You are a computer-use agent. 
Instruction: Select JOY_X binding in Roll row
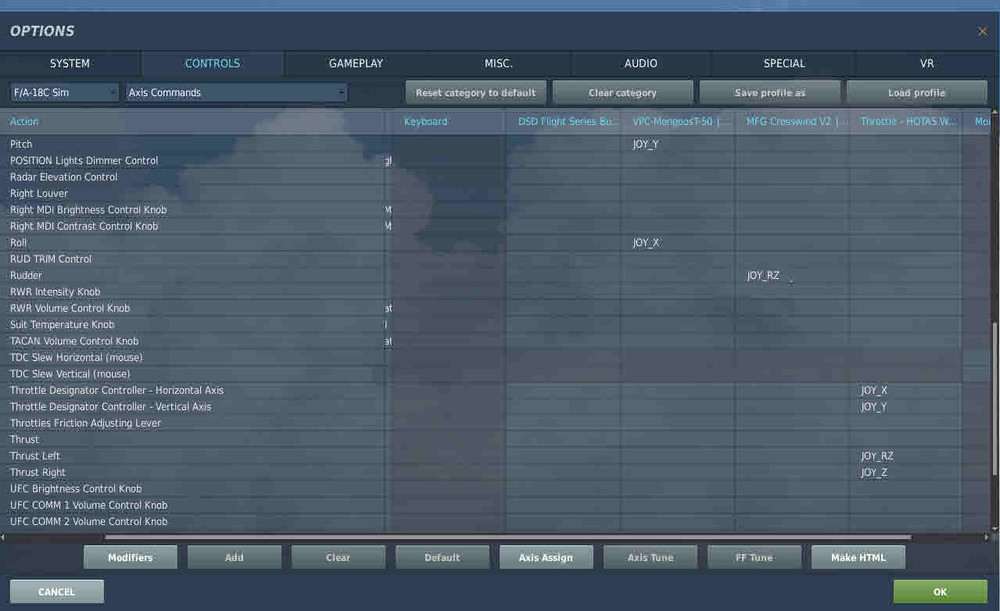[x=645, y=243]
